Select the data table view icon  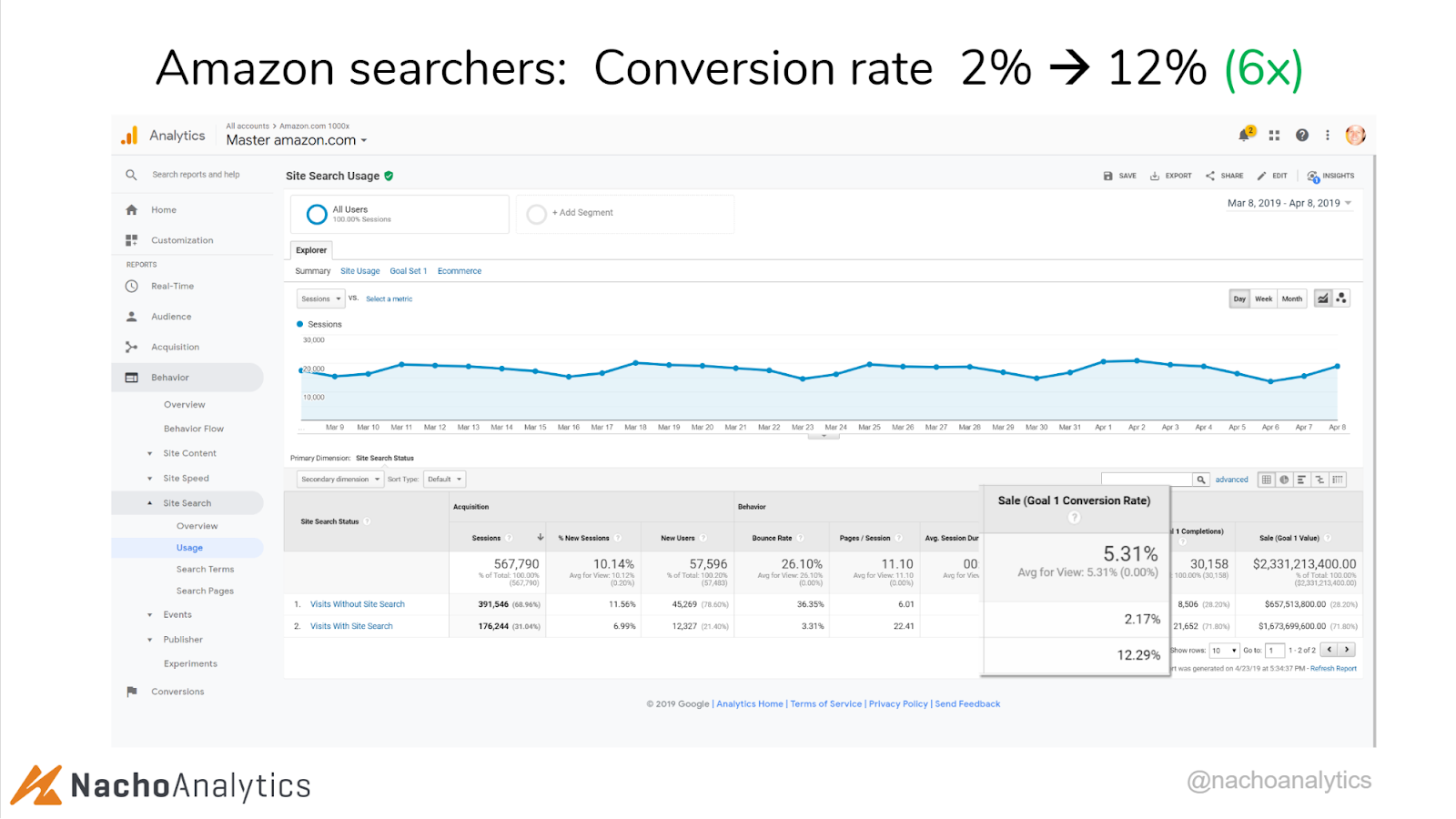[1266, 480]
